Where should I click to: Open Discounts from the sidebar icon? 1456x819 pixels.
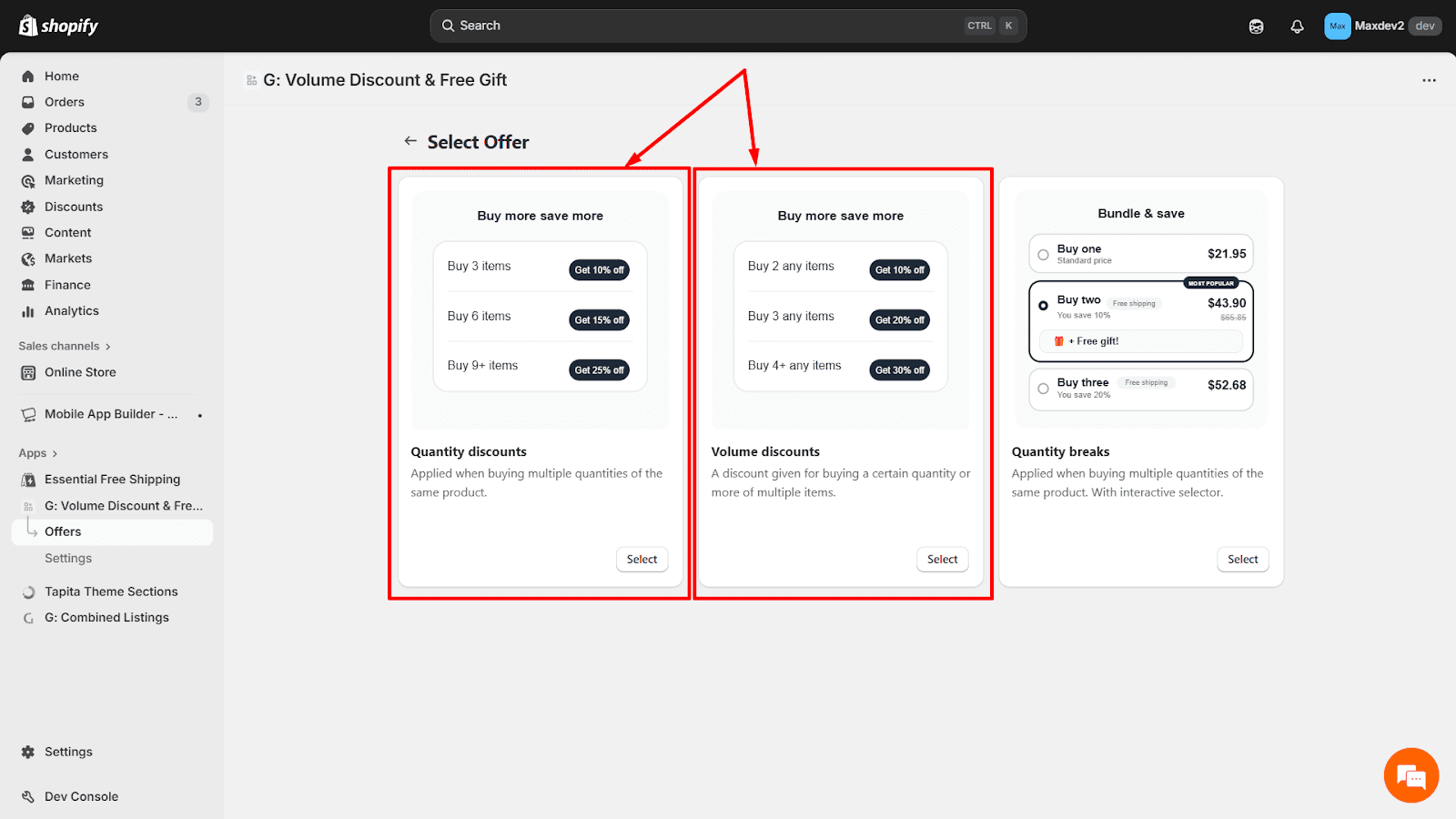click(x=28, y=207)
